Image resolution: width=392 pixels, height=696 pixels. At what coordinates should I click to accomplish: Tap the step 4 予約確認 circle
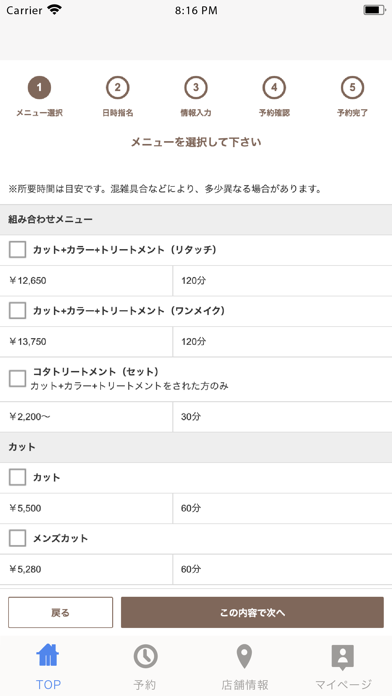274,87
